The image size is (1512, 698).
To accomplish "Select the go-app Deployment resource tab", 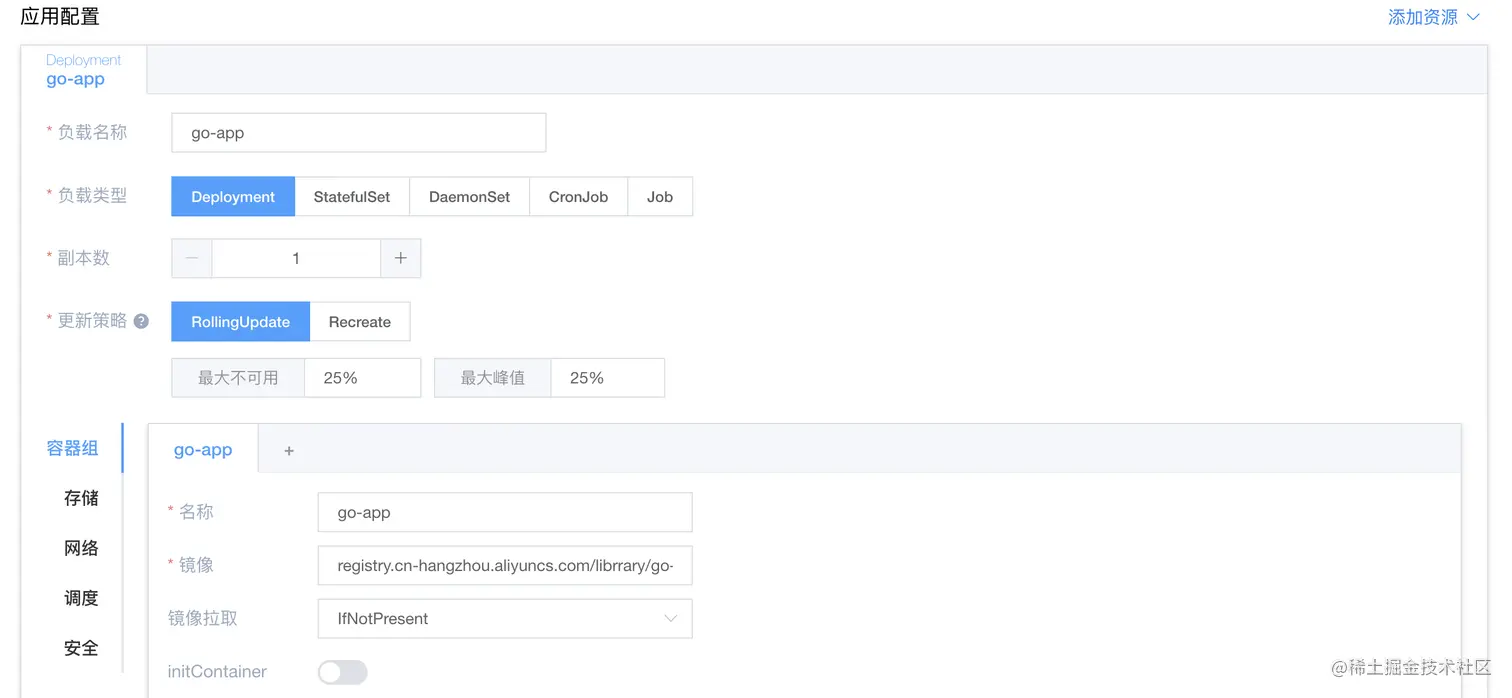I will 83,70.
